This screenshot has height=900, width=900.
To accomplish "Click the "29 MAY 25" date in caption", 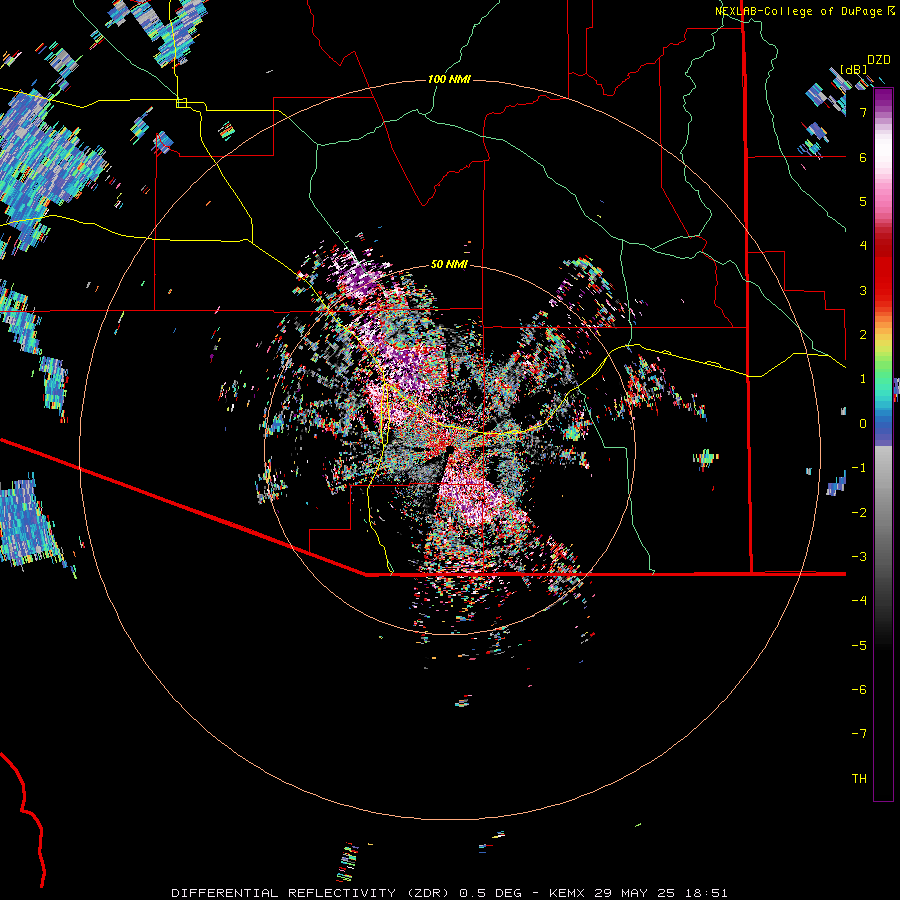I will 636,893.
